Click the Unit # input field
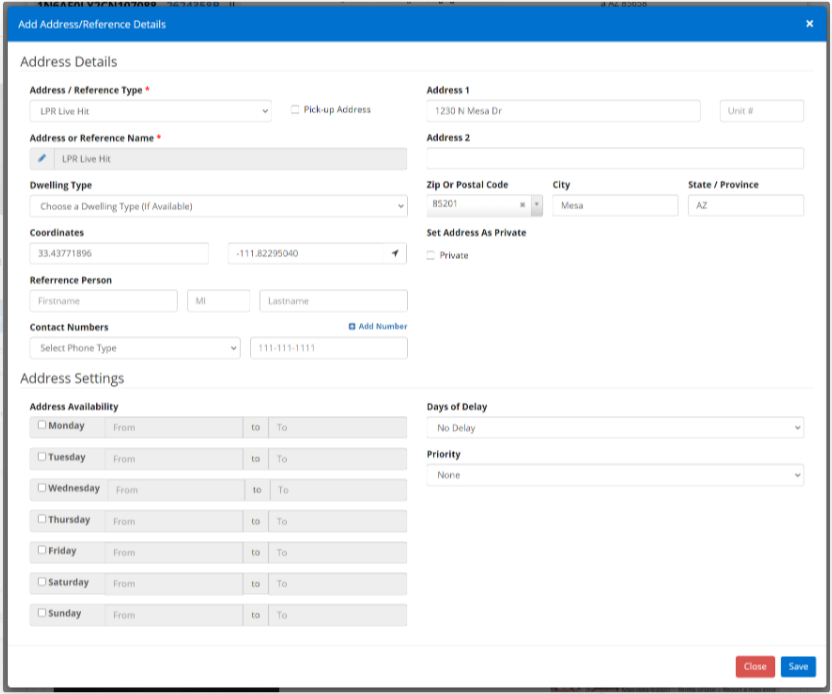Screen dimensions: 832x694 pos(761,111)
